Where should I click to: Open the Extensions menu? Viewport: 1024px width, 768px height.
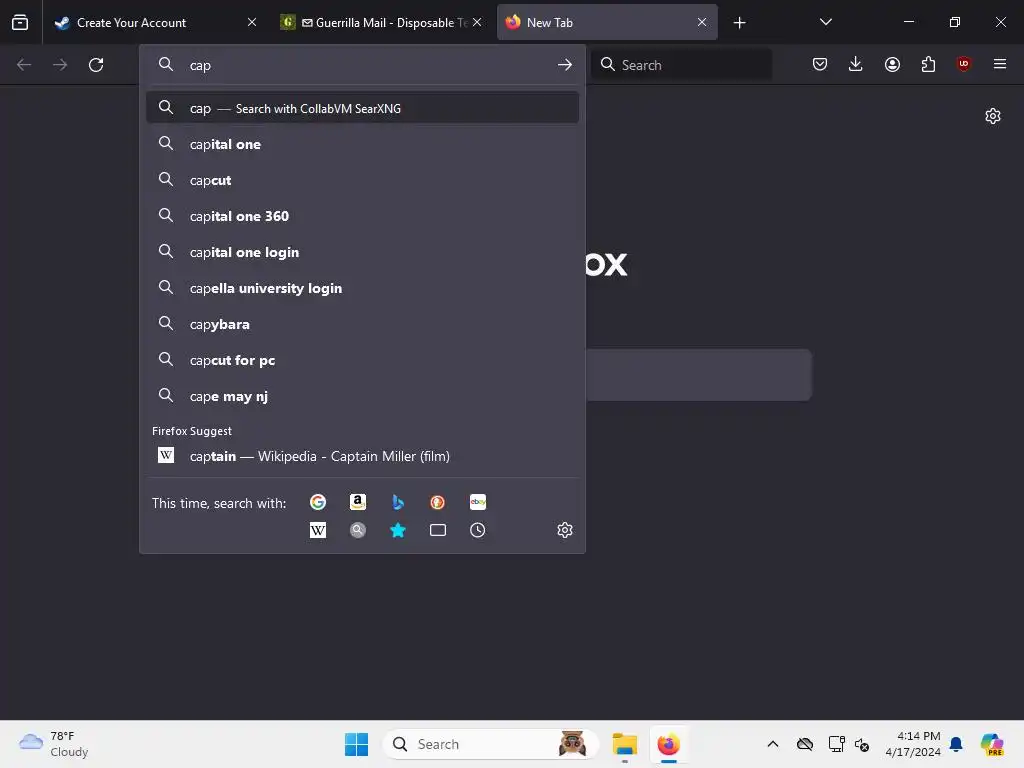point(928,64)
